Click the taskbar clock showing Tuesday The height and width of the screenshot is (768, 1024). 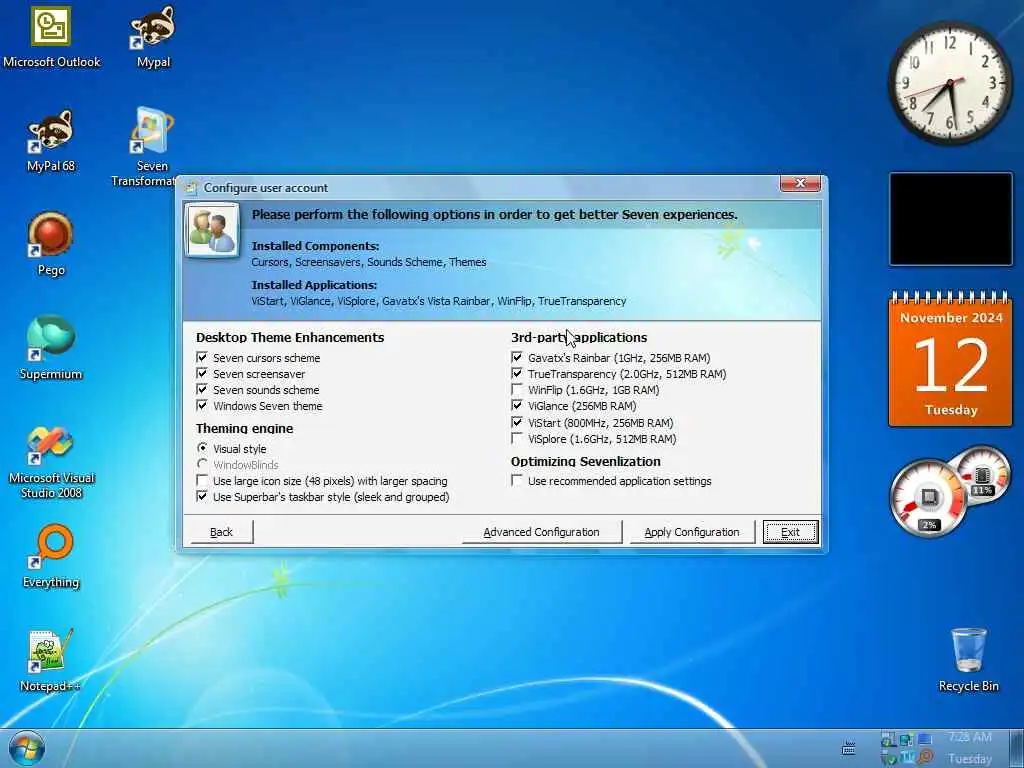[x=970, y=748]
